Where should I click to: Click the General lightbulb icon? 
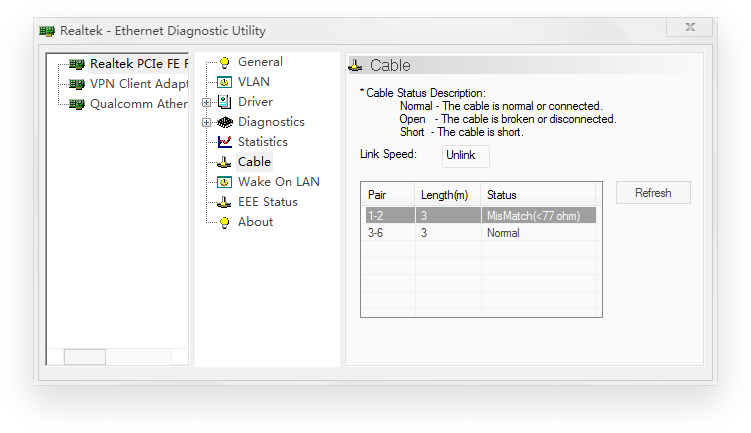224,62
